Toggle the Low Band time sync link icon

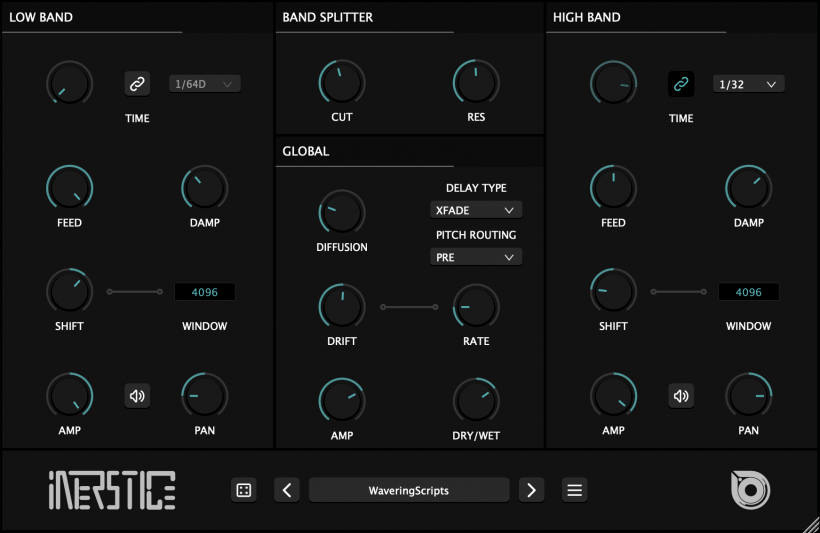coord(137,84)
